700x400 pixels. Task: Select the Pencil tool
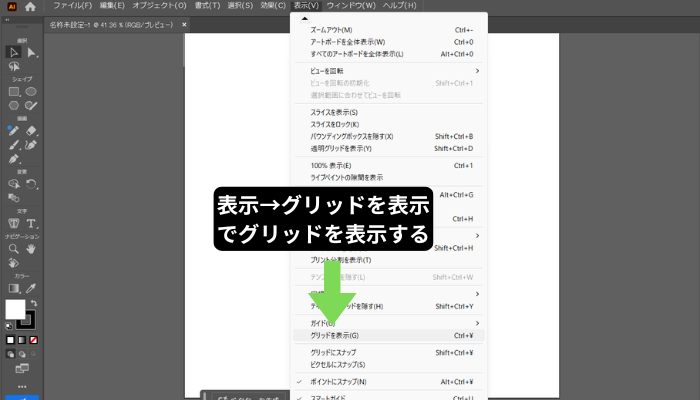13,130
